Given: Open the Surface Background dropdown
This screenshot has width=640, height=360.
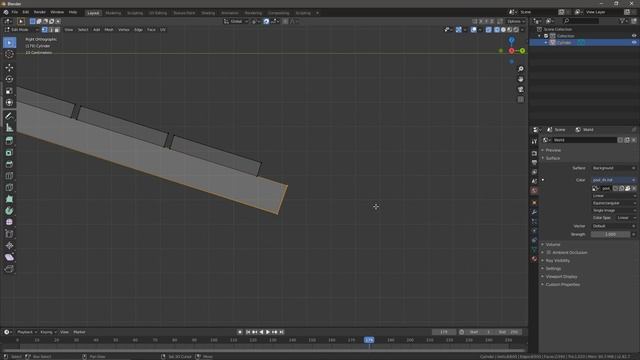Looking at the screenshot, I should click(614, 168).
